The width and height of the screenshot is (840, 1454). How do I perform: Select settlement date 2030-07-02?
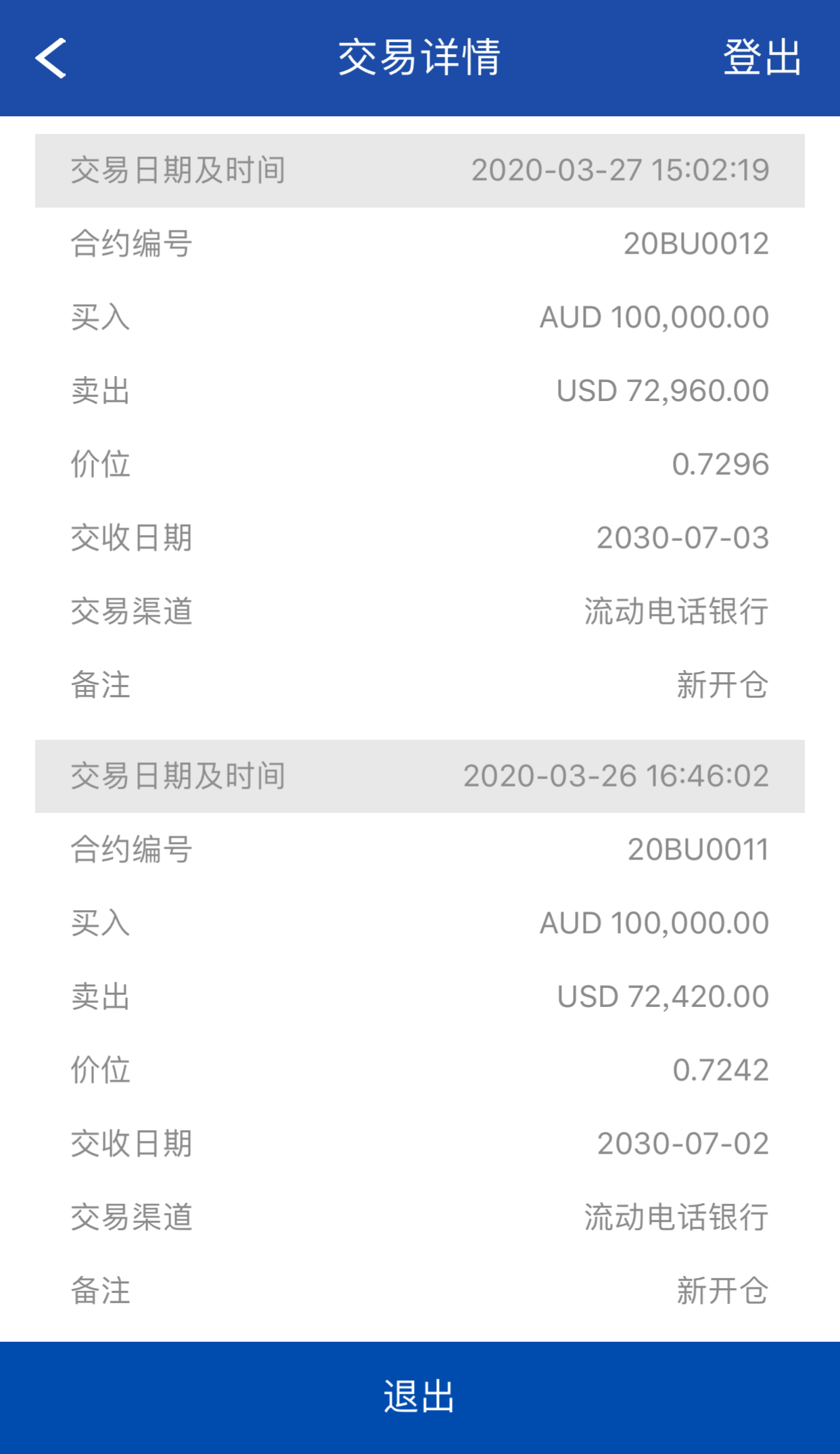click(x=682, y=1144)
